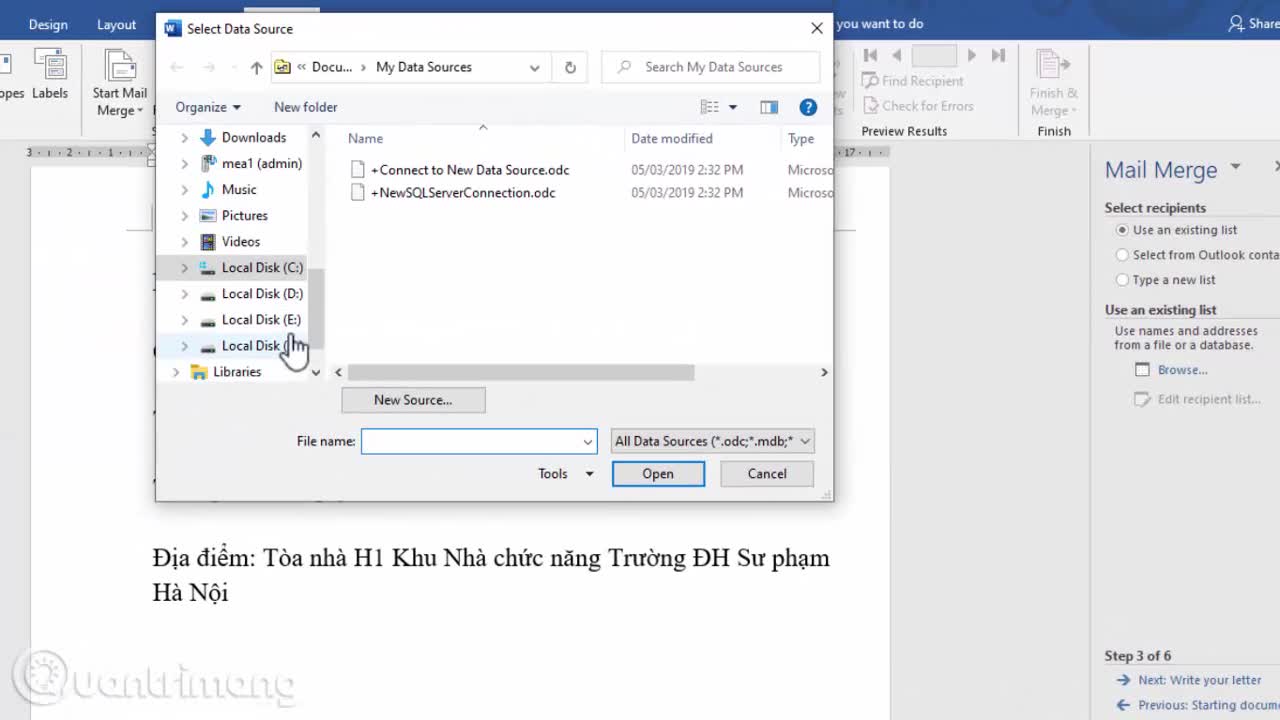Select Downloads folder in tree
The height and width of the screenshot is (720, 1280).
click(x=253, y=137)
